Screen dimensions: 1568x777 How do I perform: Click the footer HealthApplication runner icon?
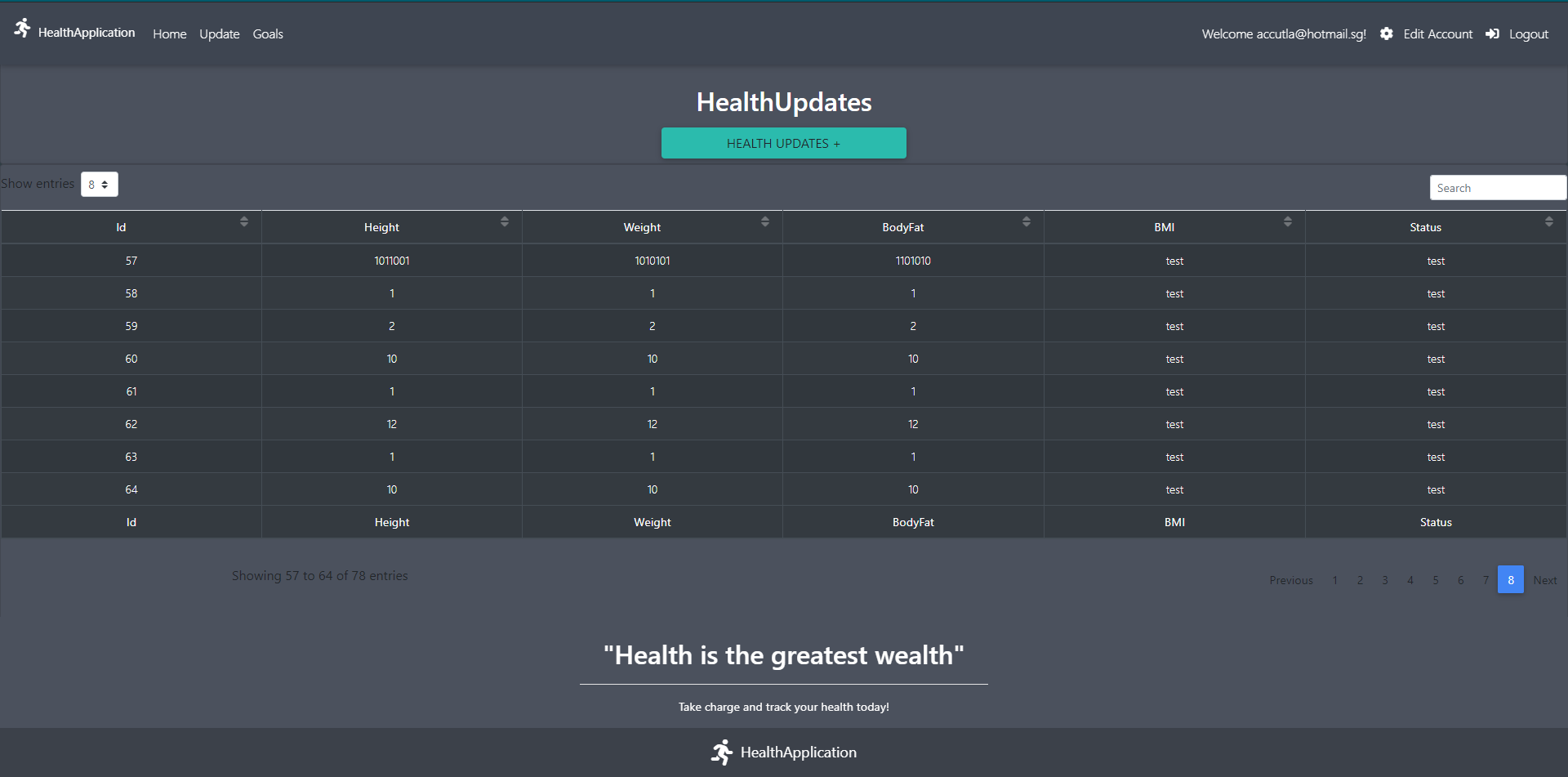click(722, 752)
